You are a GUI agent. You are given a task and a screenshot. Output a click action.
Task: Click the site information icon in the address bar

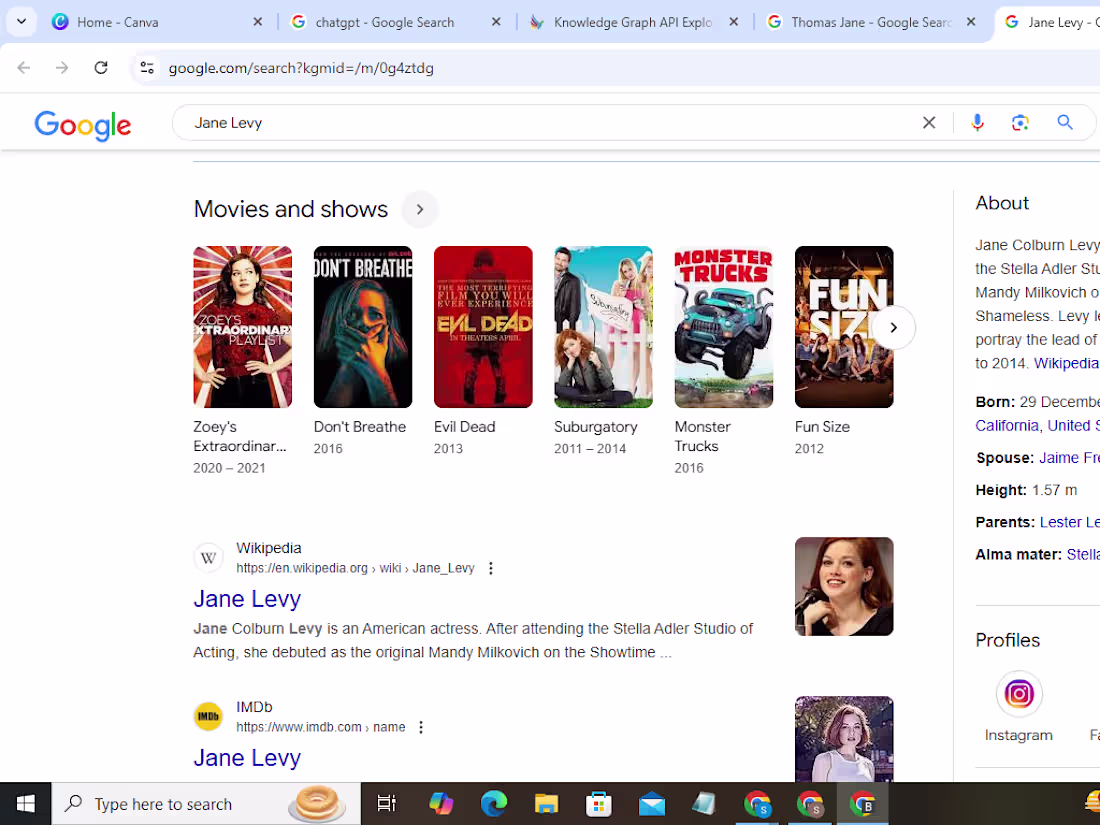(x=146, y=68)
